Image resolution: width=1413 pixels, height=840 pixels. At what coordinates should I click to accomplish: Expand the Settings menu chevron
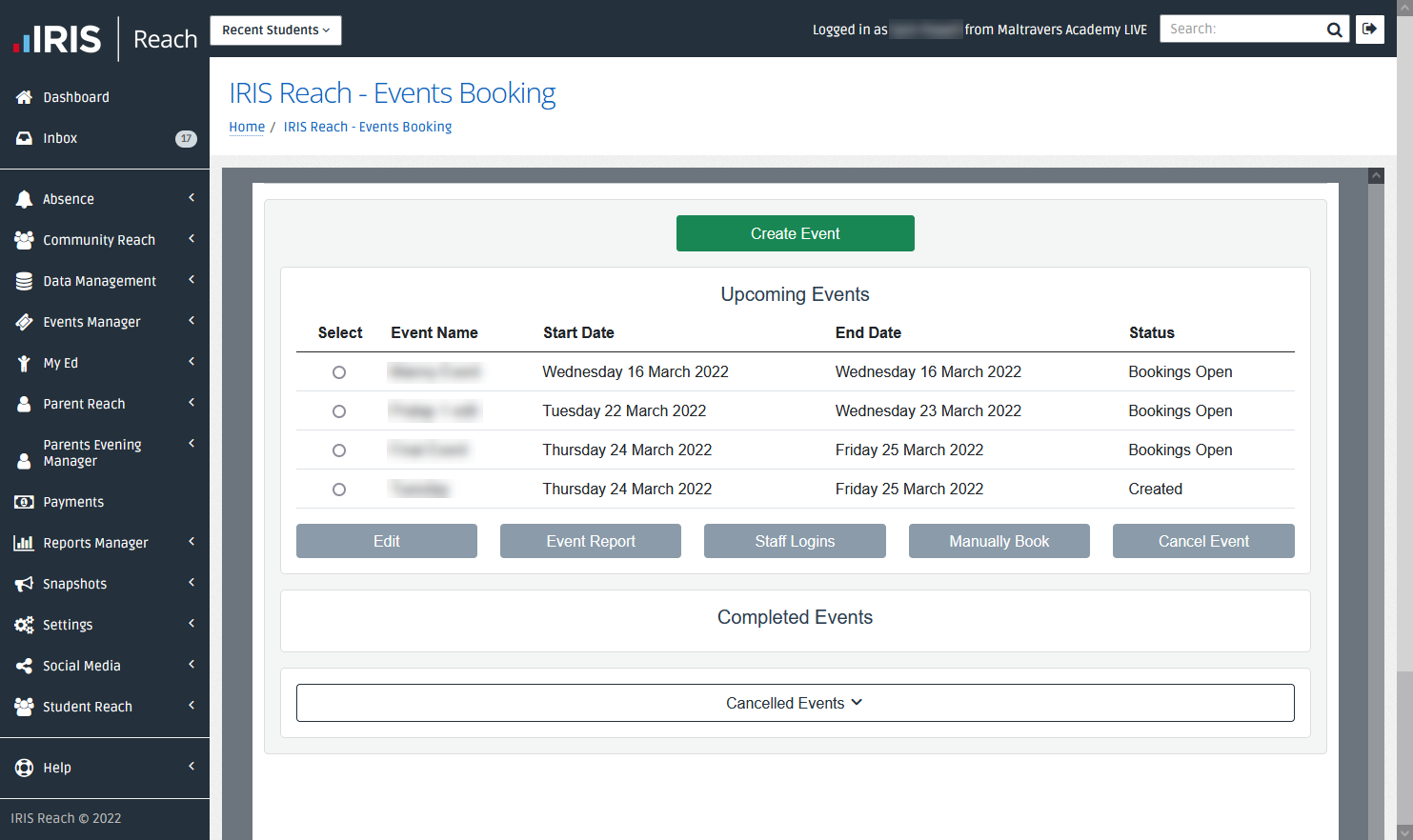pos(192,624)
